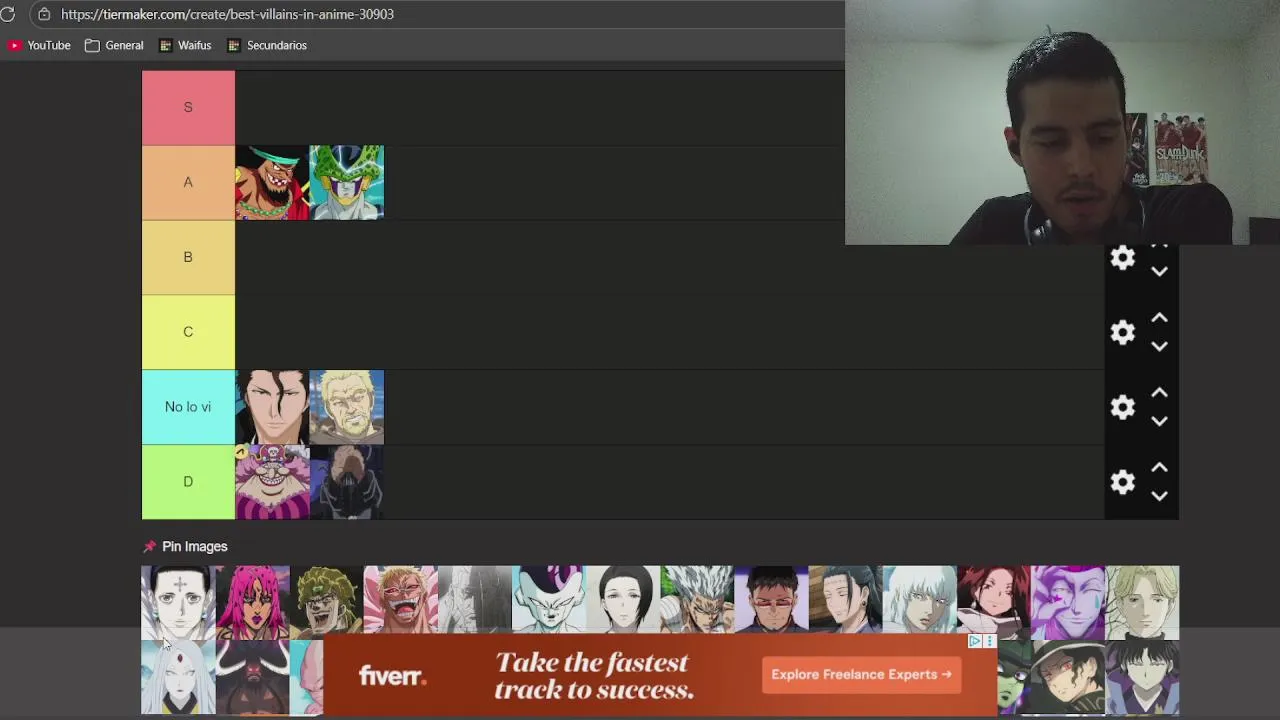The height and width of the screenshot is (720, 1280).
Task: Select the tiermaker URL address field
Action: (227, 14)
